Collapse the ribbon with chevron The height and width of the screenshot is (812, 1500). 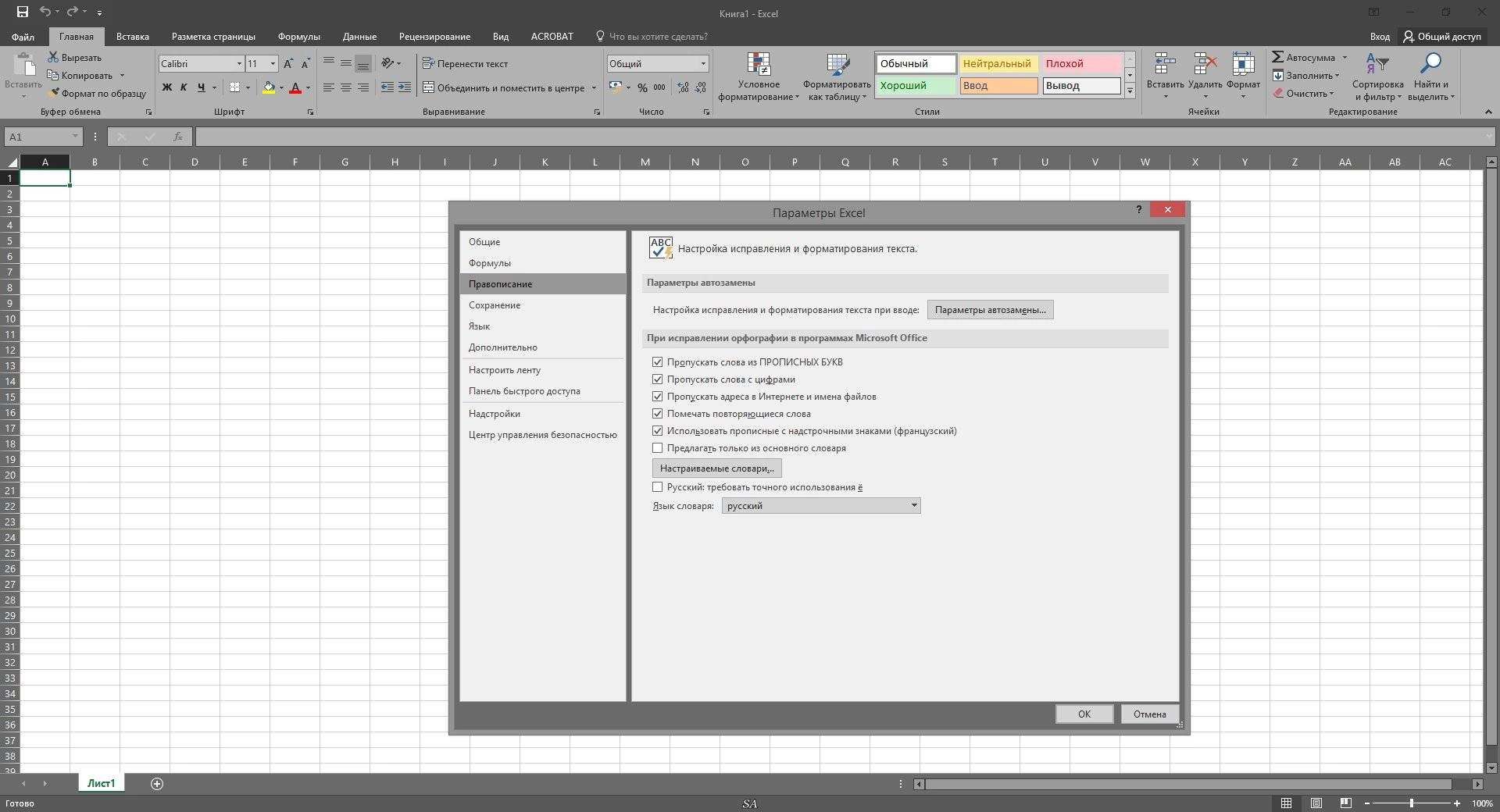pos(1488,112)
